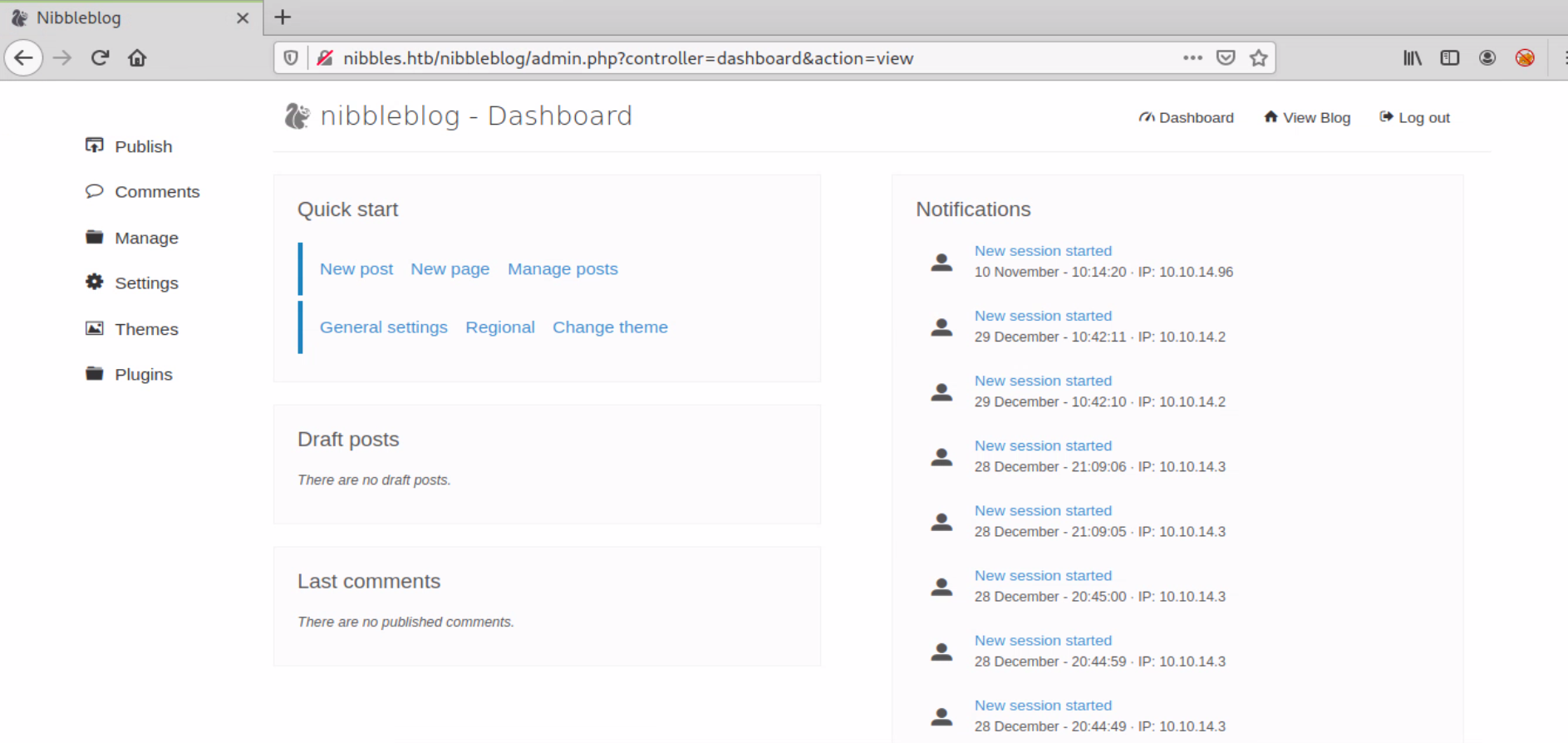Viewport: 1568px width, 743px height.
Task: Go to Dashboard in top navigation
Action: 1187,118
